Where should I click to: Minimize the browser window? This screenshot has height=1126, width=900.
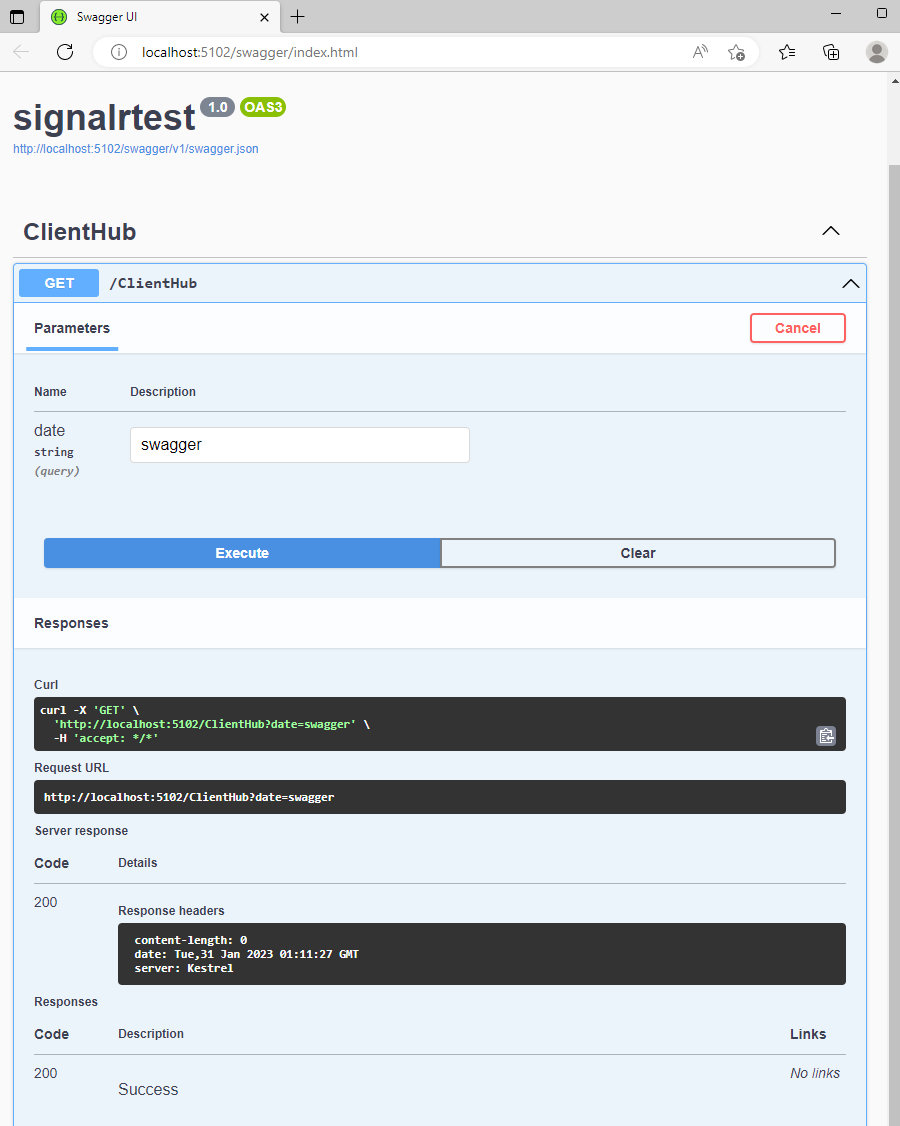click(x=836, y=14)
